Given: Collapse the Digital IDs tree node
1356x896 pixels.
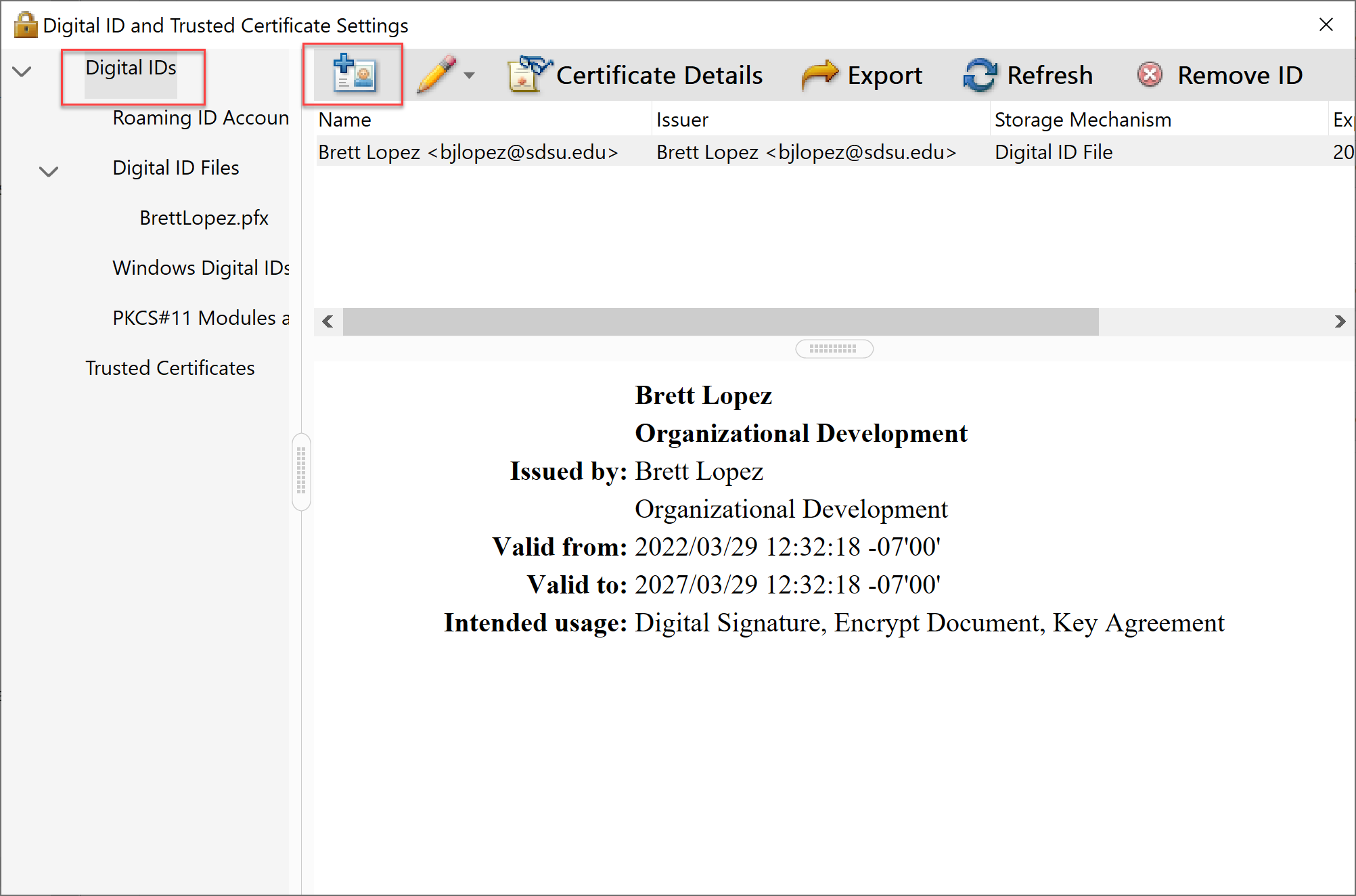Looking at the screenshot, I should click(22, 71).
